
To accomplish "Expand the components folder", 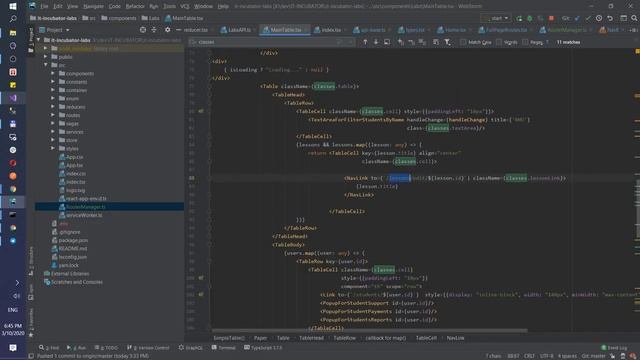I will pyautogui.click(x=53, y=73).
